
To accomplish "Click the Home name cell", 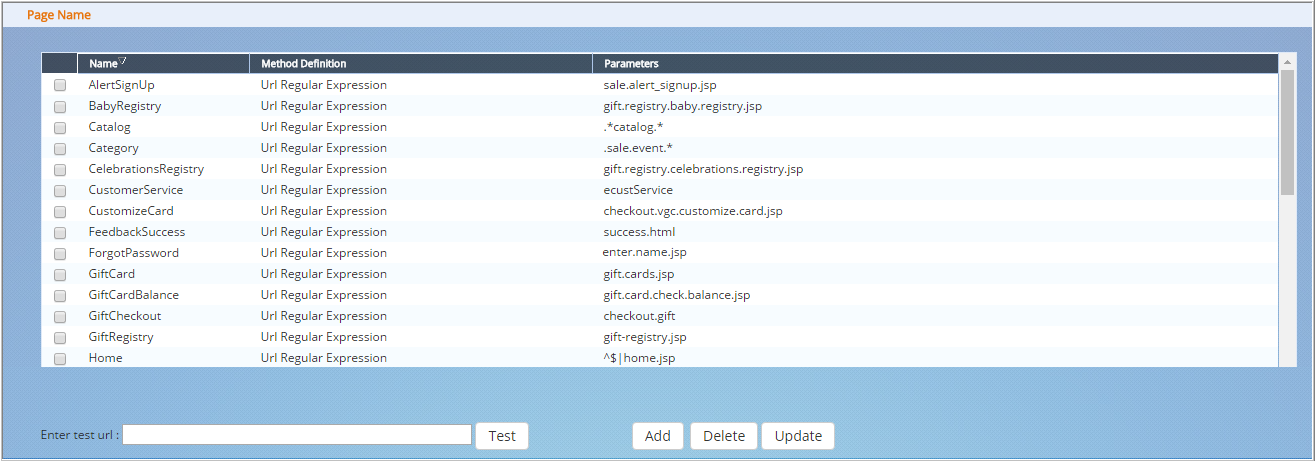I will click(105, 358).
